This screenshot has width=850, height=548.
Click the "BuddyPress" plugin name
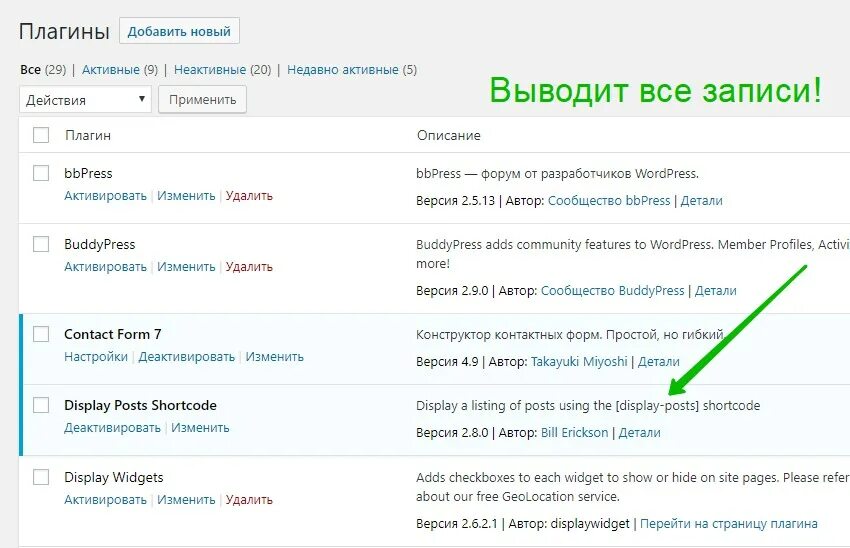100,244
